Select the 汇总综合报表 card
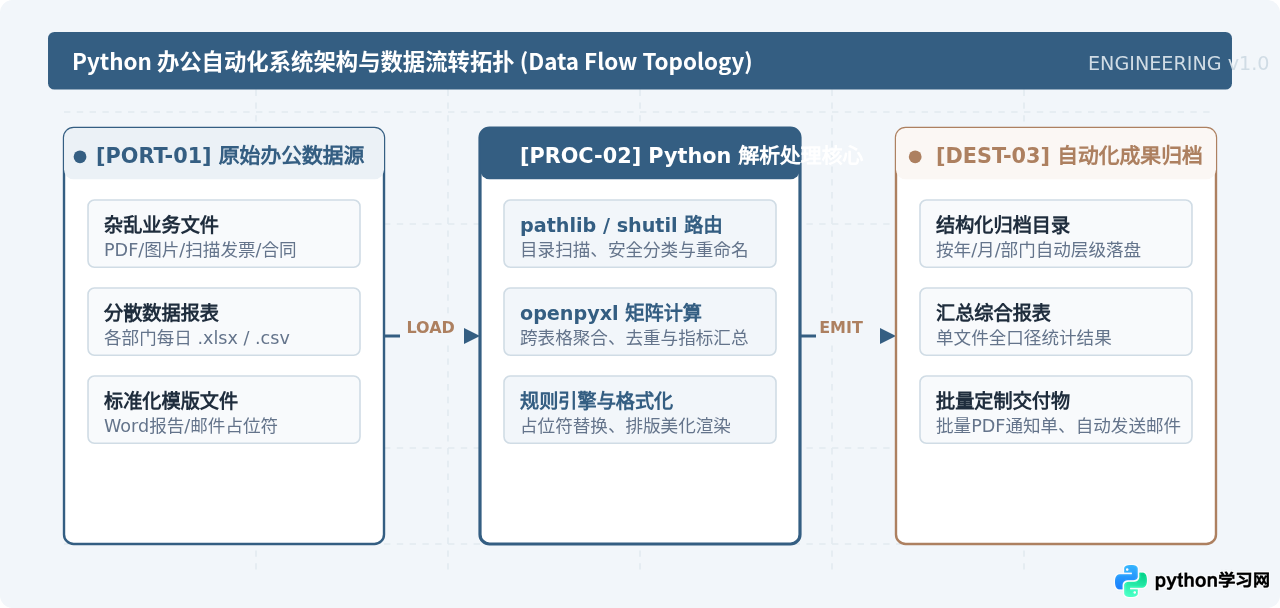The width and height of the screenshot is (1280, 608). (x=1056, y=322)
